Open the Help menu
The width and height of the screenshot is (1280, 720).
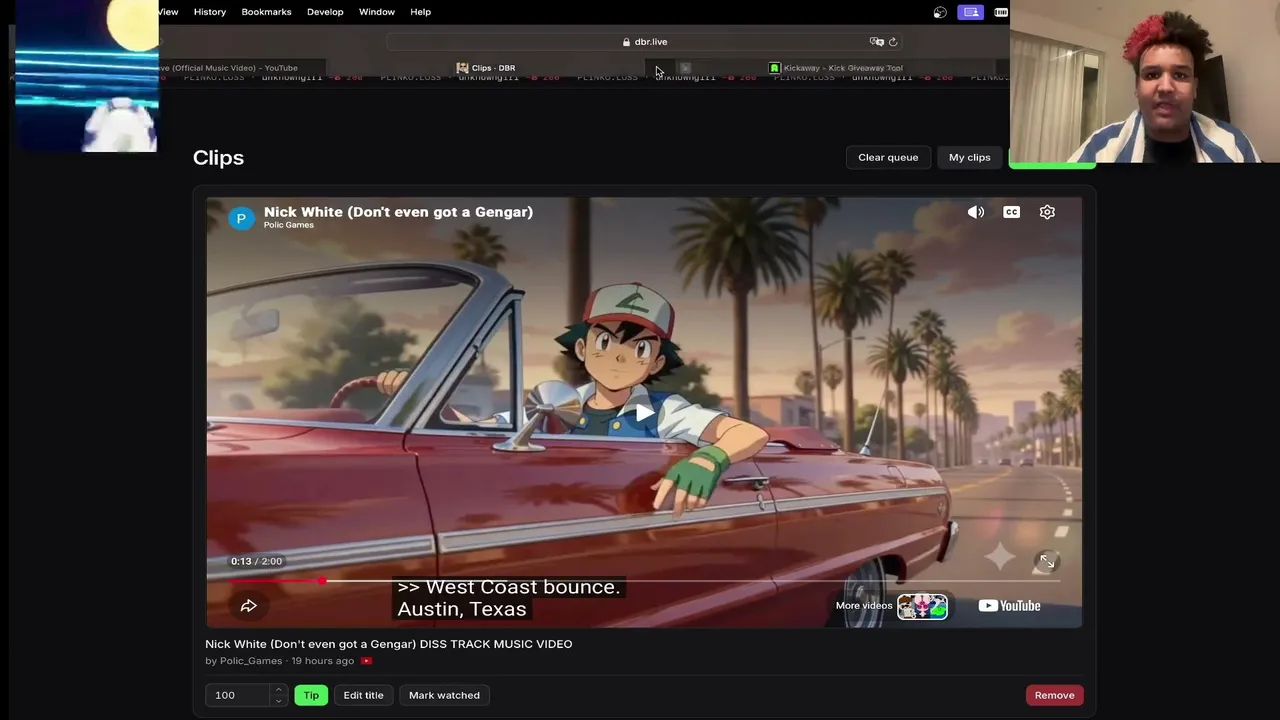(x=420, y=12)
